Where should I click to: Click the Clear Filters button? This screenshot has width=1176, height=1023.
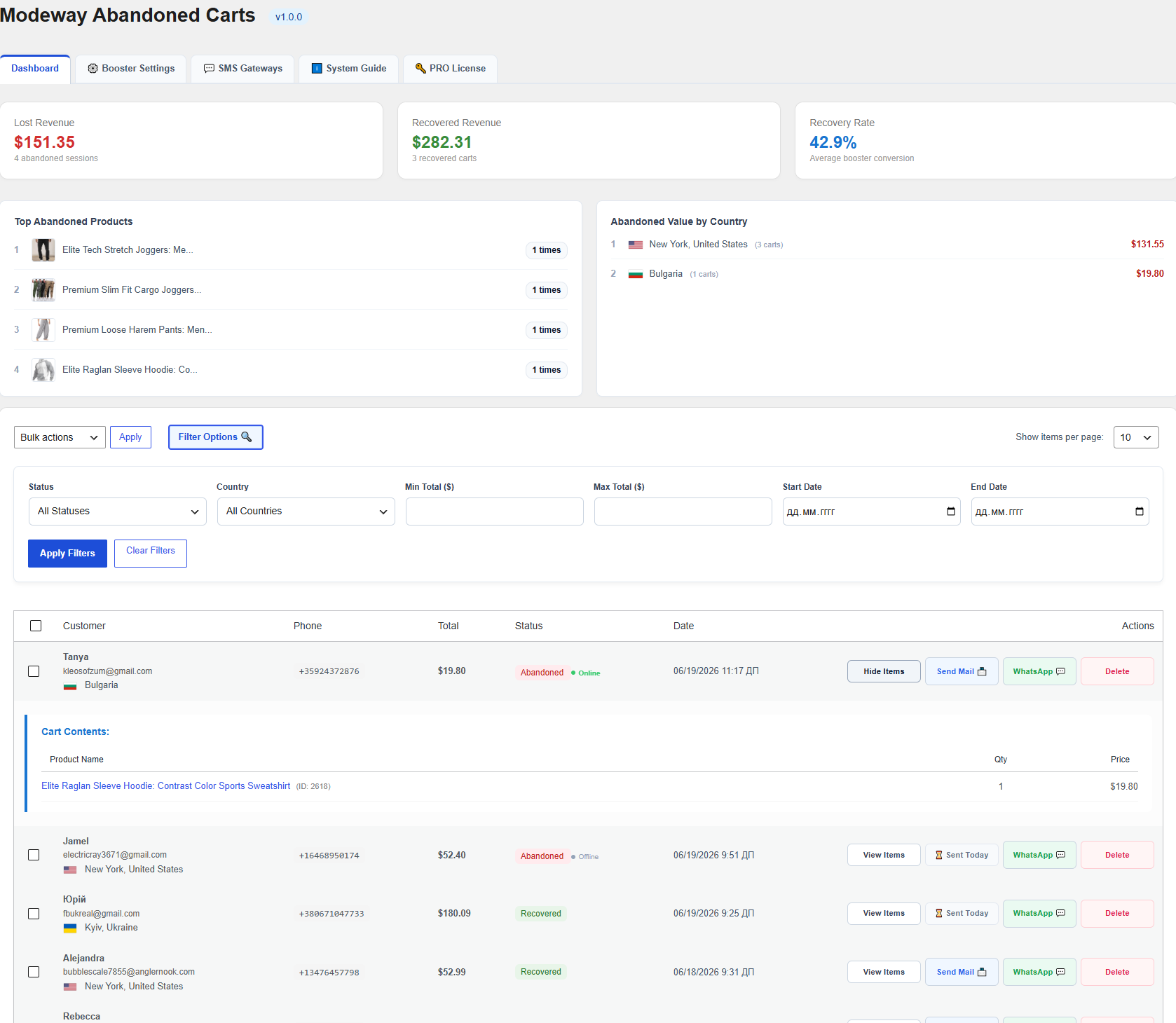tap(151, 554)
